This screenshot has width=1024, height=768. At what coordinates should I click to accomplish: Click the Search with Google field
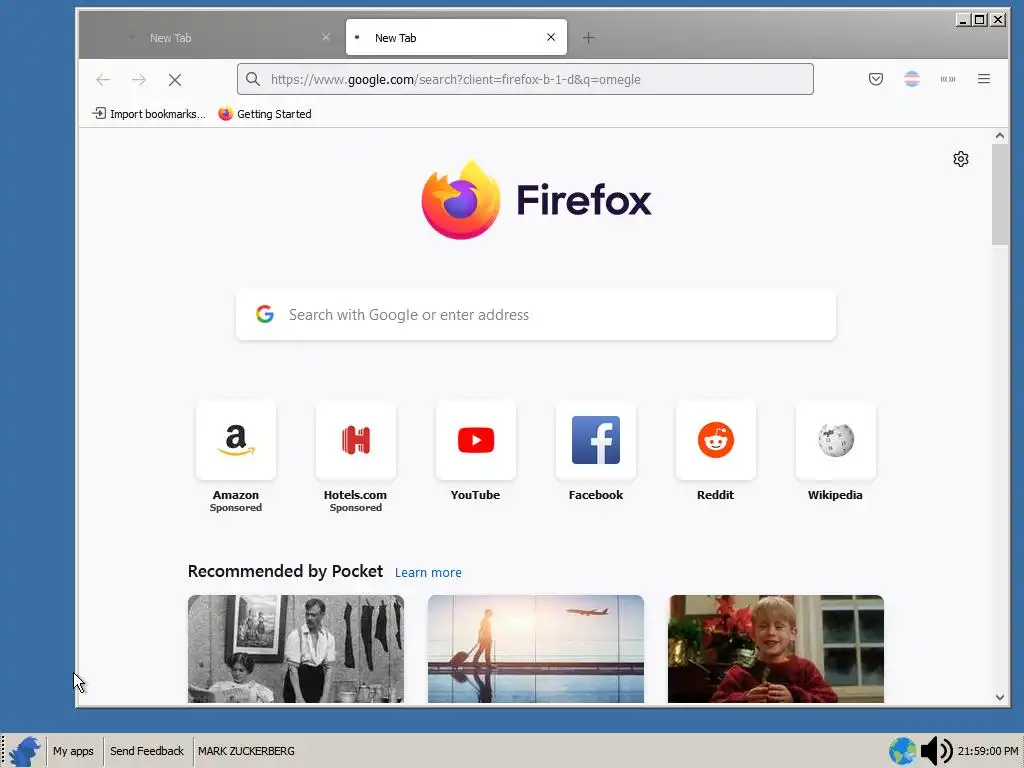[x=536, y=315]
